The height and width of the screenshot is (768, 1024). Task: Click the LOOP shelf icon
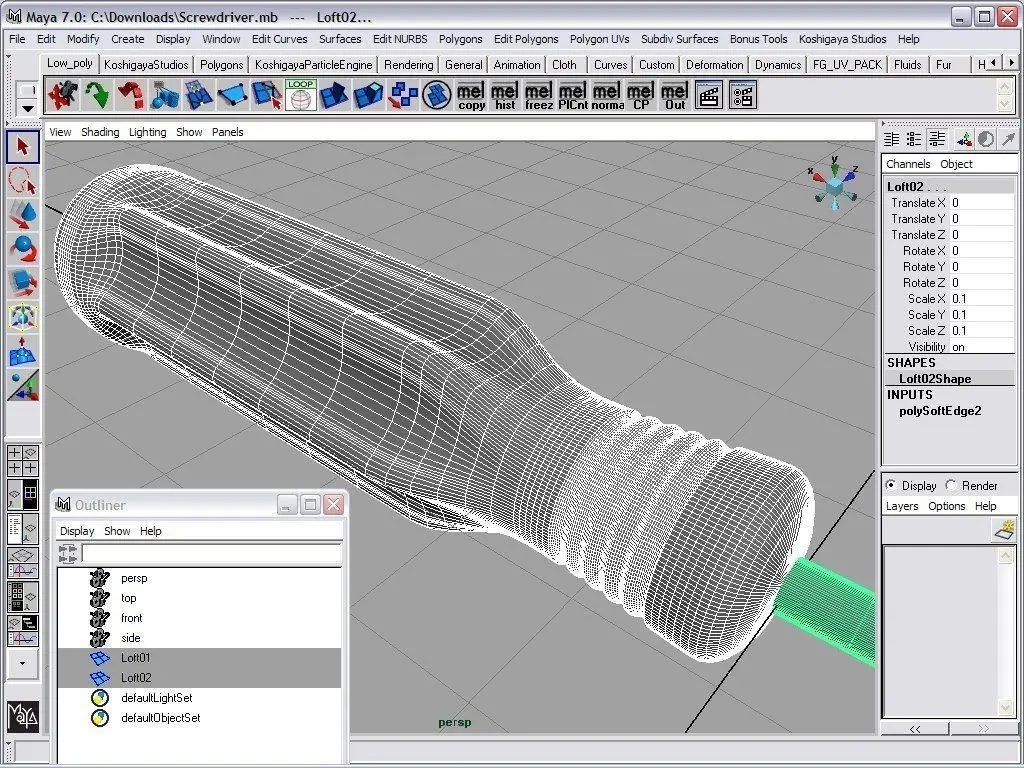300,95
